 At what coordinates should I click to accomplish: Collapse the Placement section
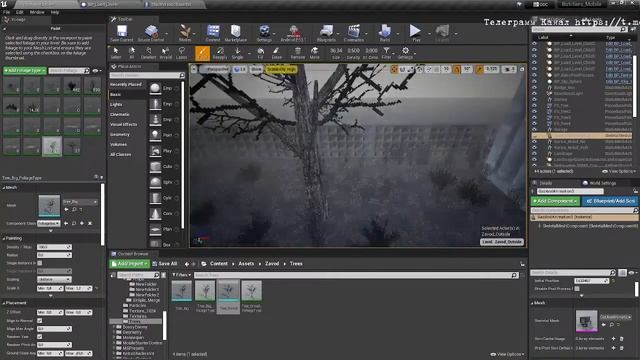click(x=4, y=303)
